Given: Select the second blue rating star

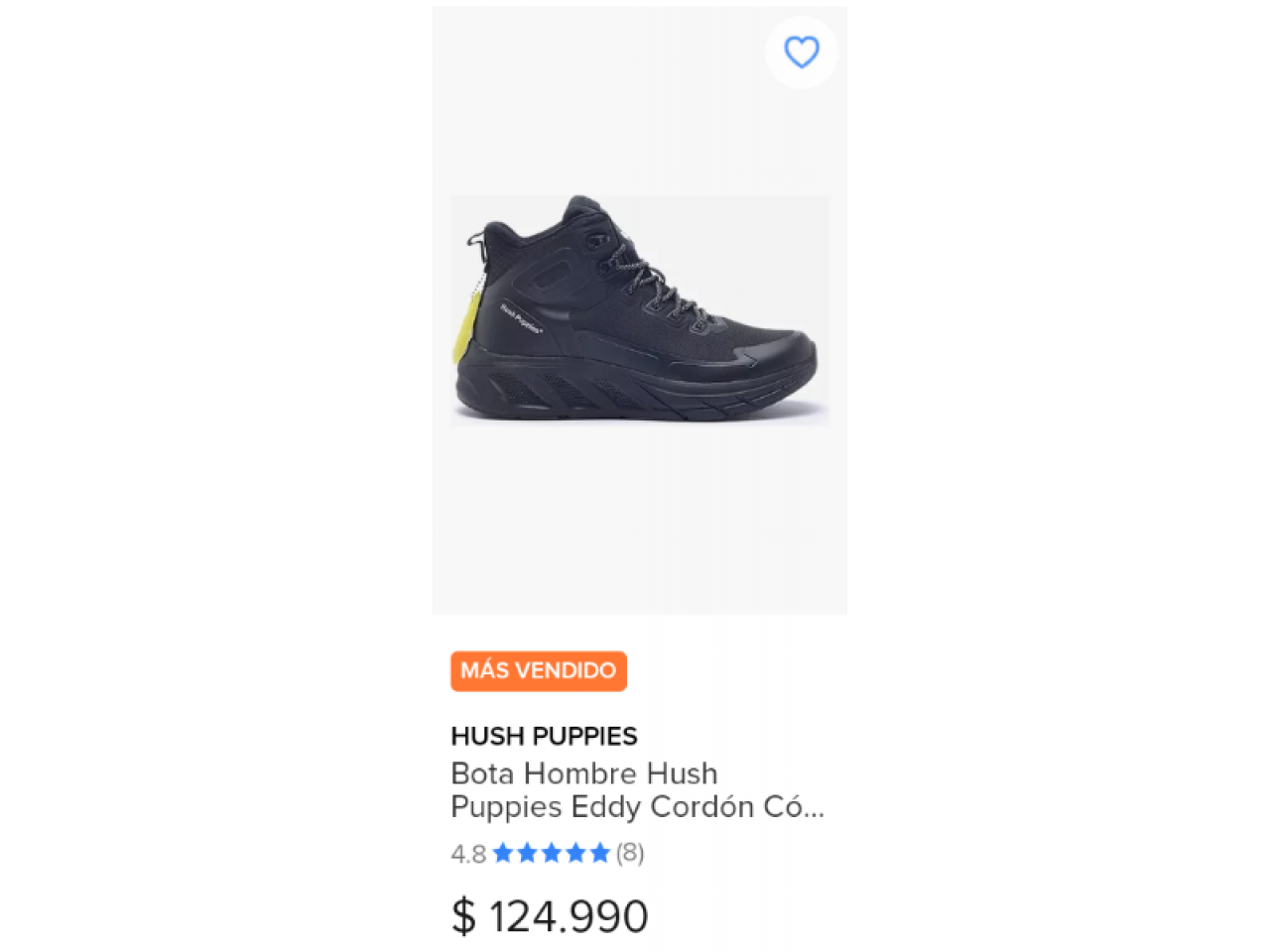Looking at the screenshot, I should click(x=527, y=853).
